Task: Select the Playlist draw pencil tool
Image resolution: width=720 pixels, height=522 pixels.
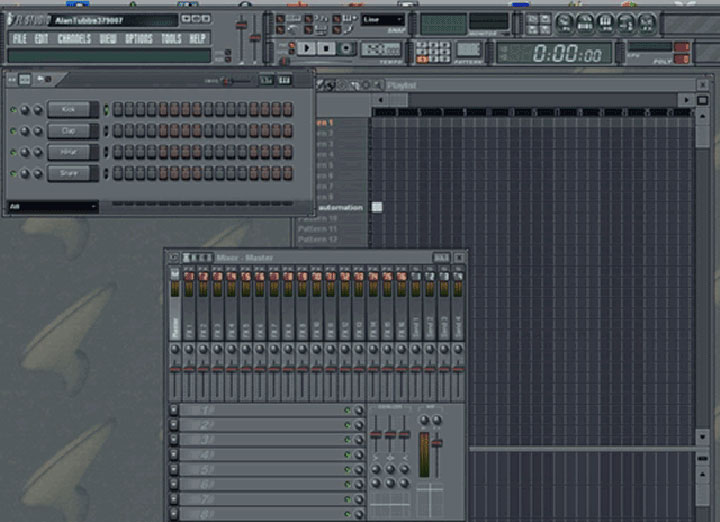Action: (x=321, y=85)
